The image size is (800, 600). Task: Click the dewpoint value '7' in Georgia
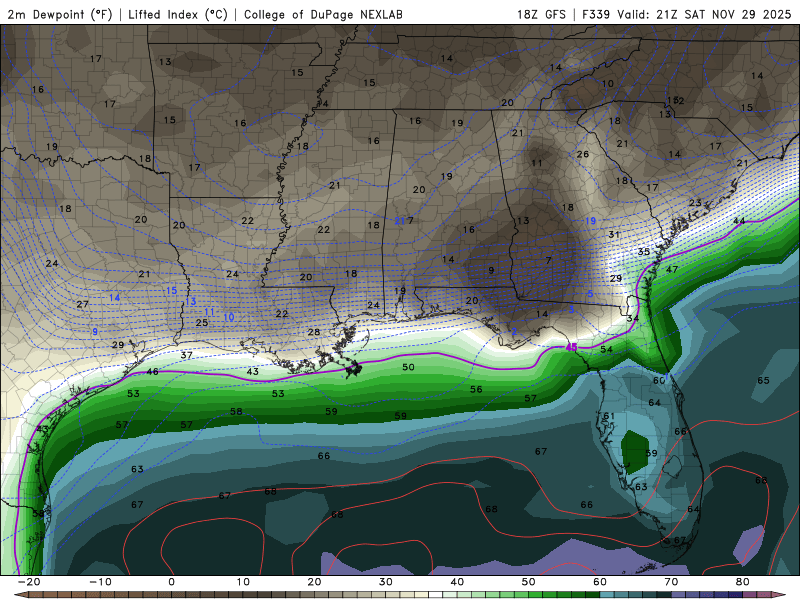pos(548,261)
